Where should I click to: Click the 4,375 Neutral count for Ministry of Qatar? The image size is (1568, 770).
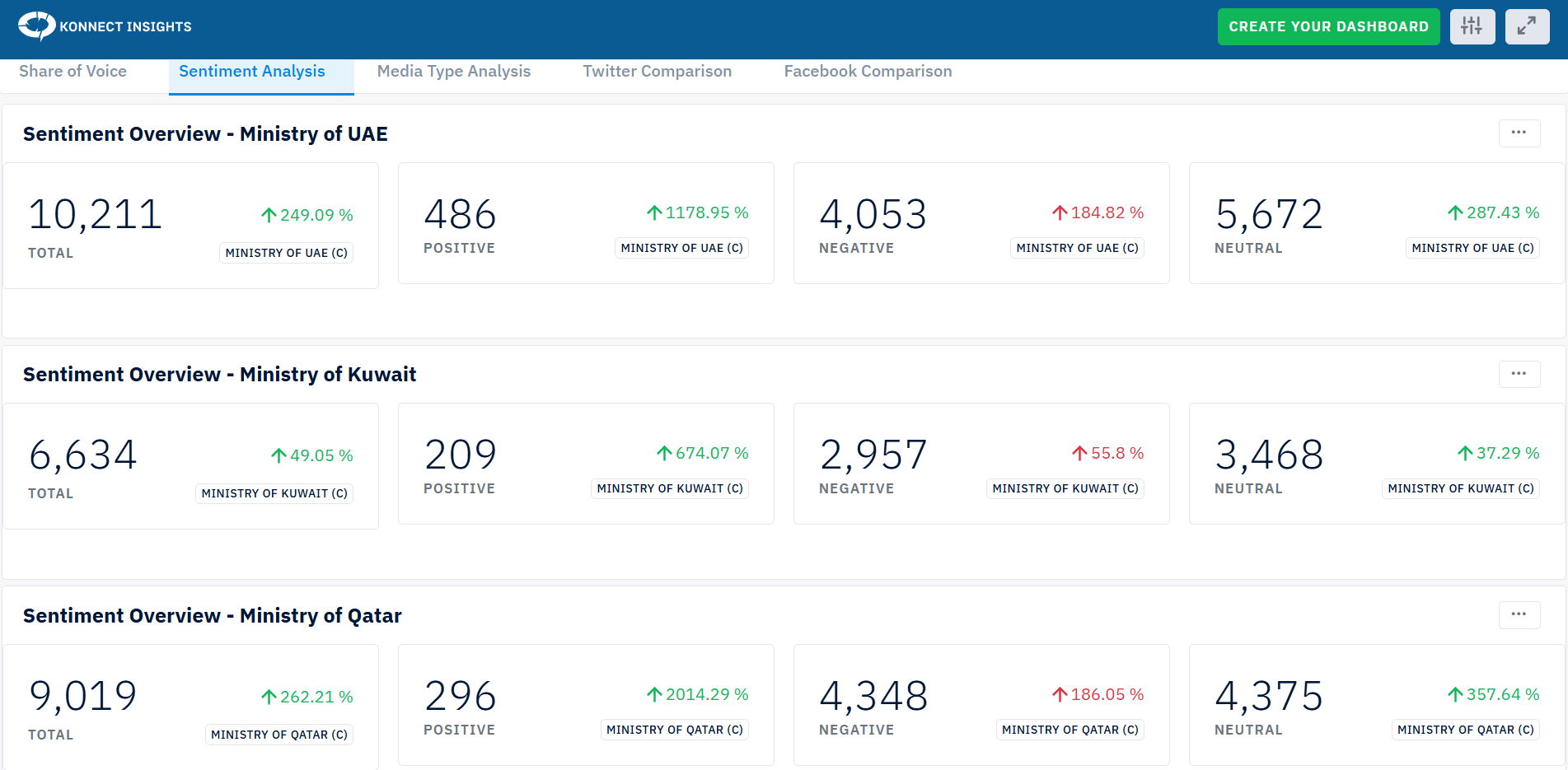pyautogui.click(x=1268, y=696)
